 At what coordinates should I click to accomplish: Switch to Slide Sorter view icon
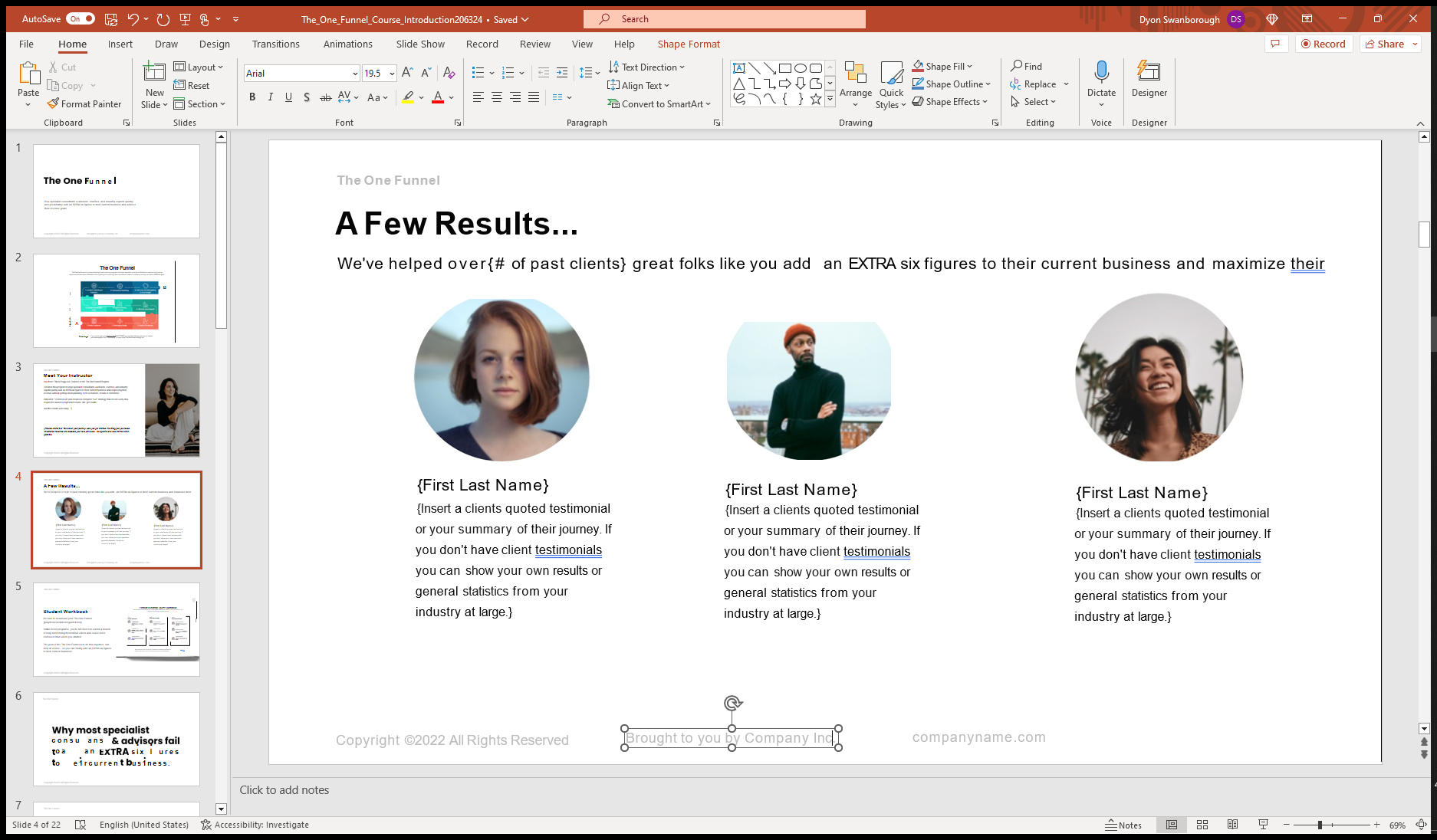1202,825
